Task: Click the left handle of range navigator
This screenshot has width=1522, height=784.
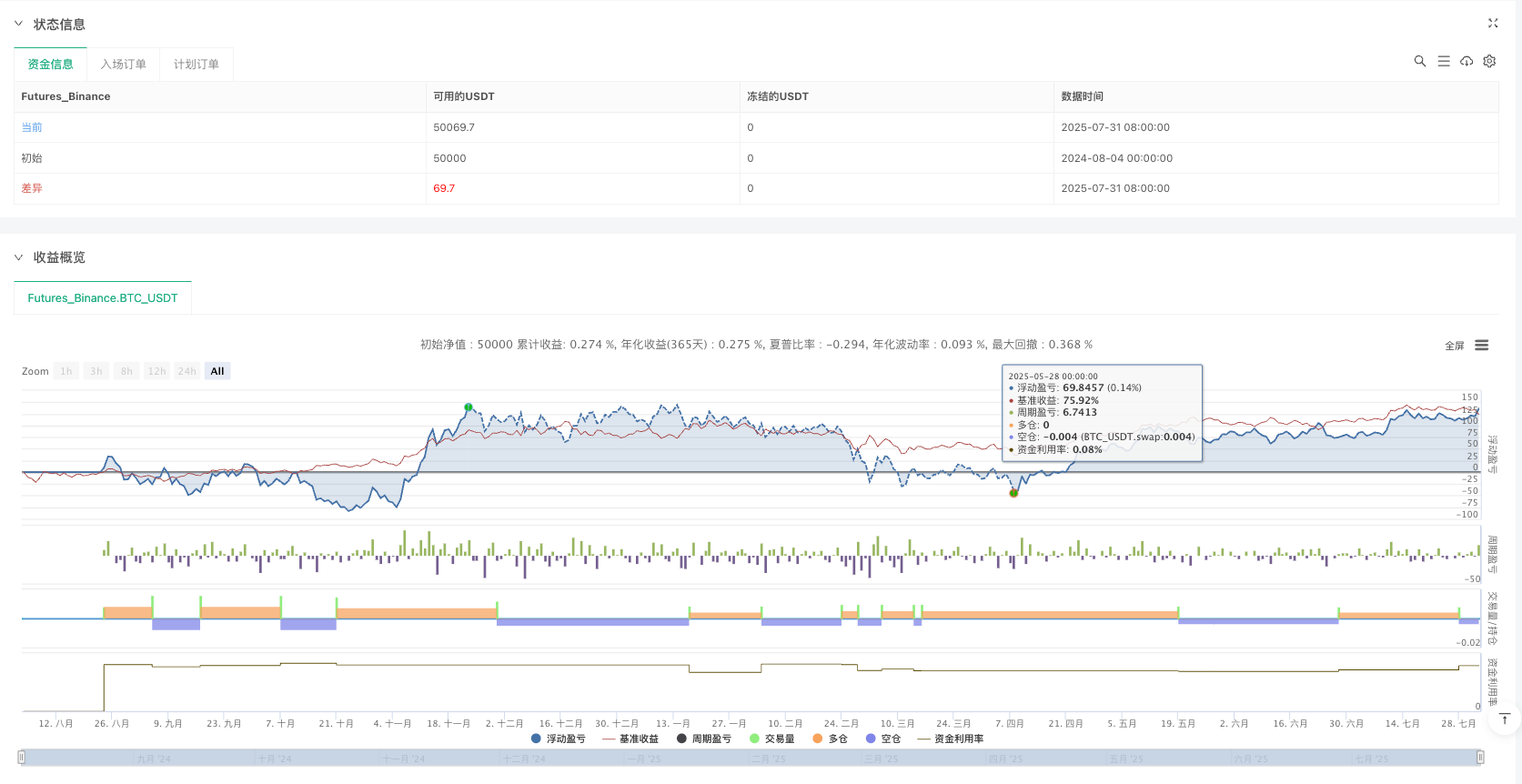Action: (22, 757)
